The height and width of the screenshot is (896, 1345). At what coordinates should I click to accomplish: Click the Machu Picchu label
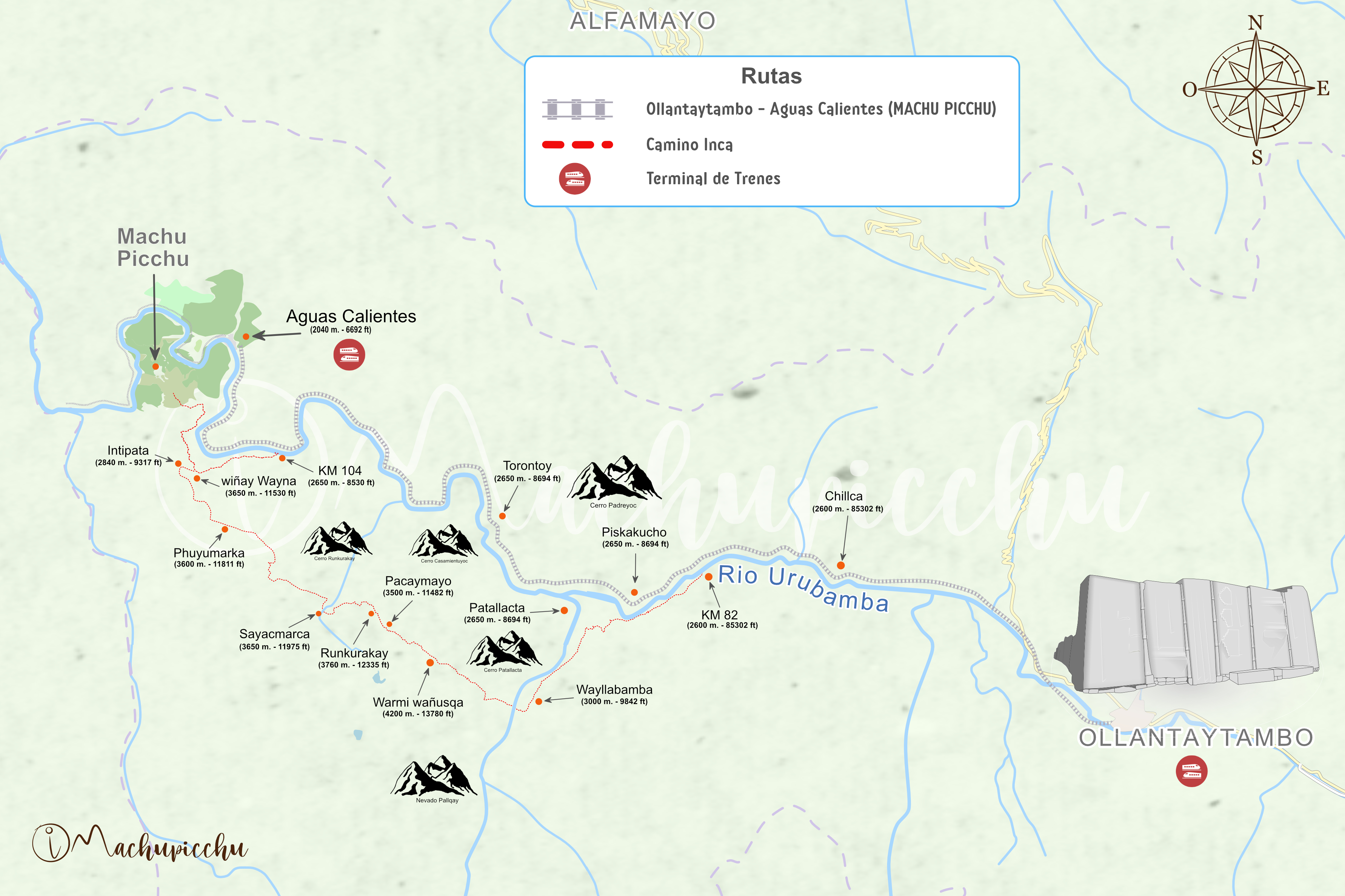coord(153,247)
